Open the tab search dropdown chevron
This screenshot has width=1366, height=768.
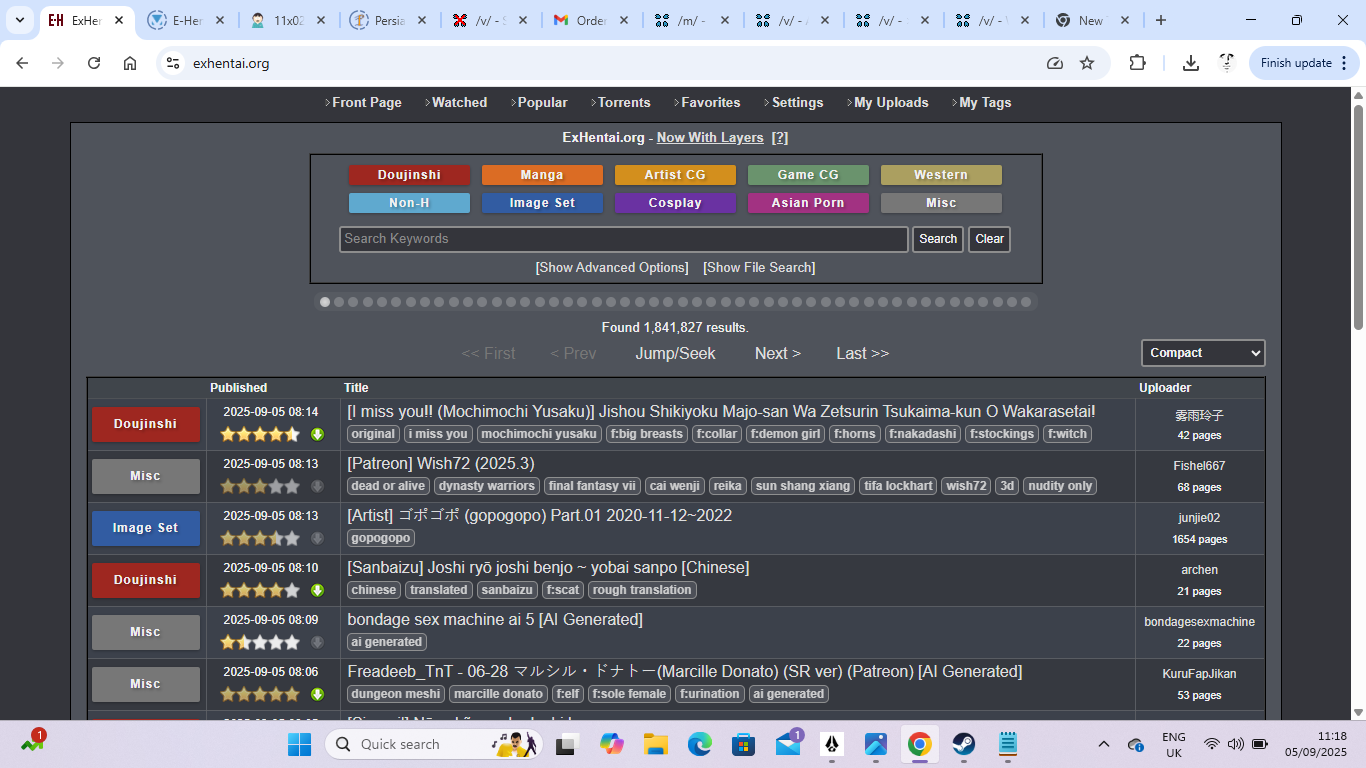[x=19, y=20]
